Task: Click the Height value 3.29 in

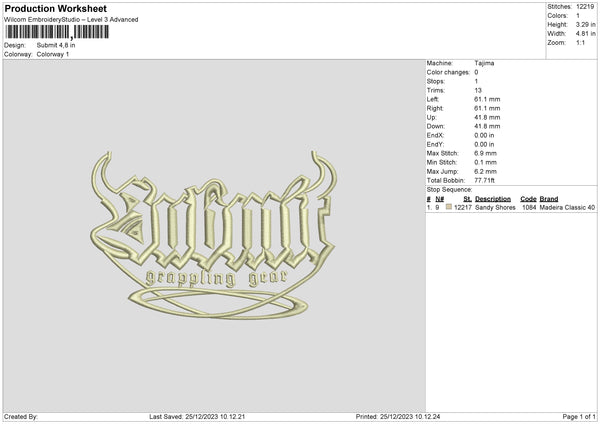Action: tap(585, 24)
